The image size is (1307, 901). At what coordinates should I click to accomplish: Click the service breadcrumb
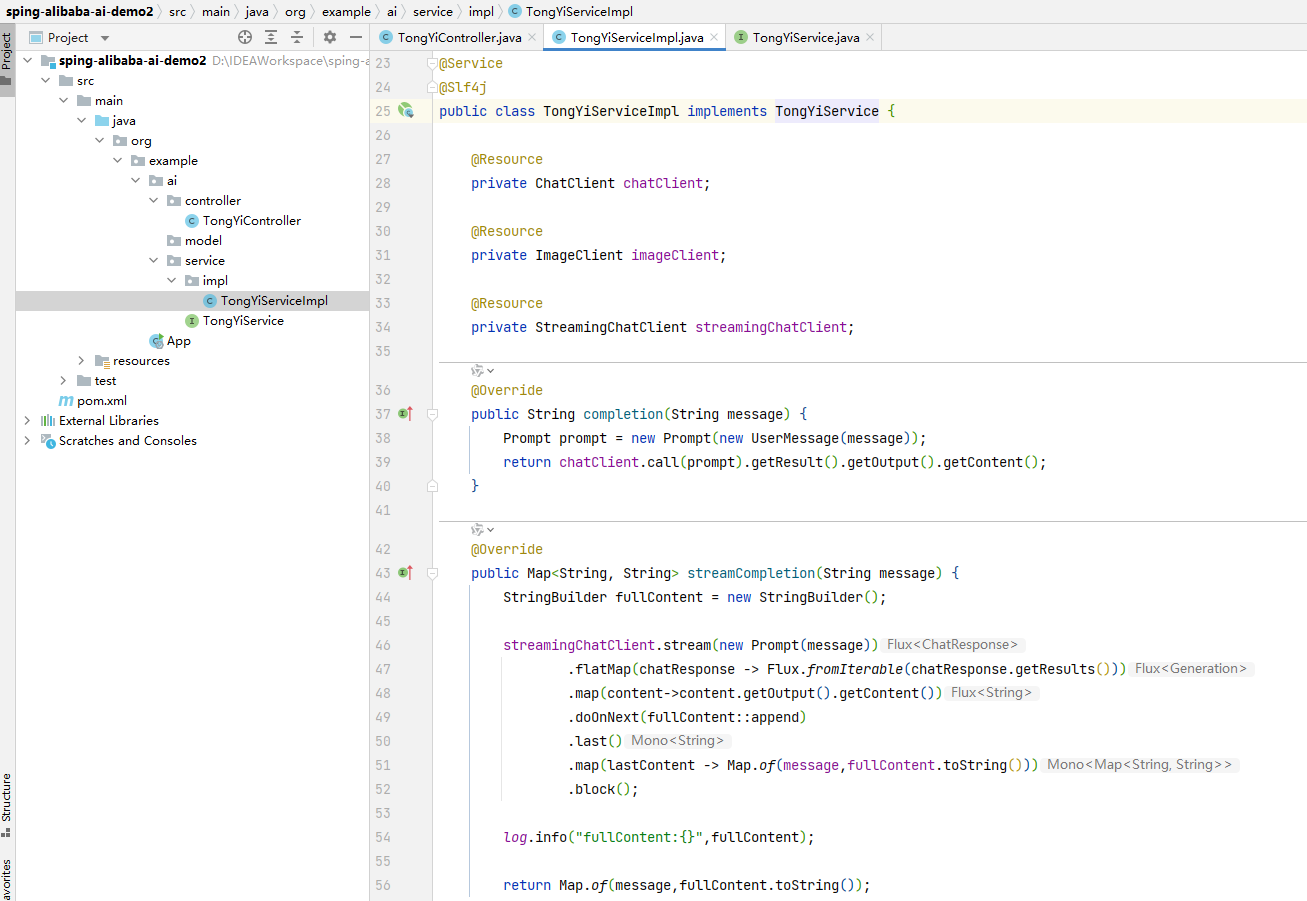pos(433,12)
